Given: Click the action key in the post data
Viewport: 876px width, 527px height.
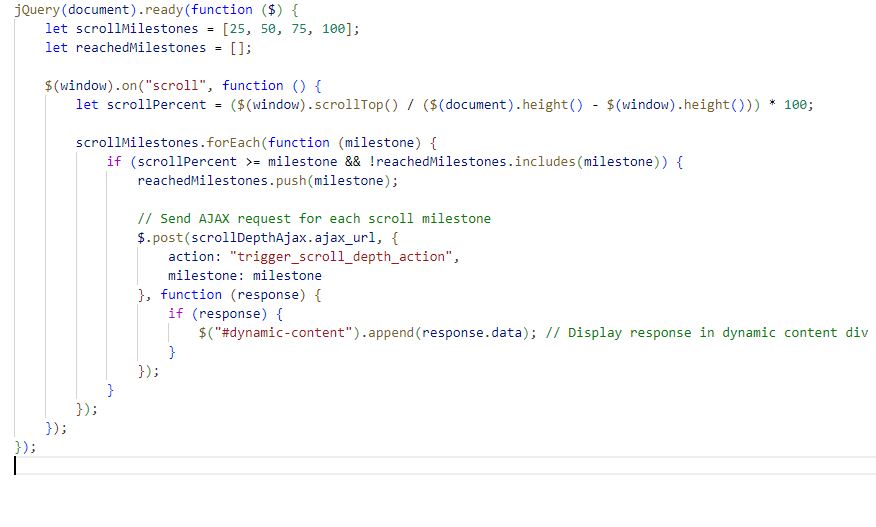Looking at the screenshot, I should pyautogui.click(x=191, y=257).
